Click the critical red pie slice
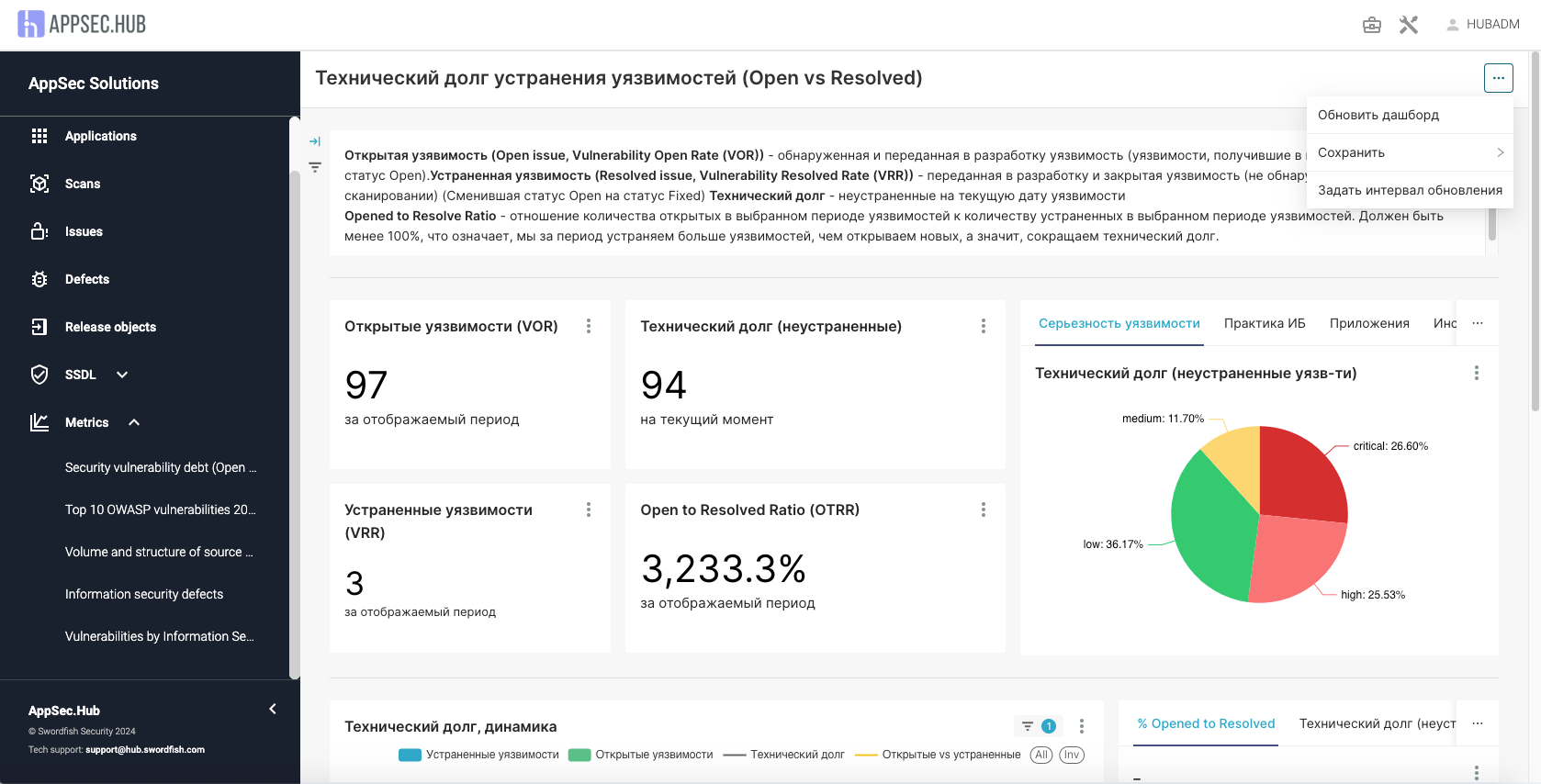This screenshot has width=1541, height=784. (x=1299, y=473)
